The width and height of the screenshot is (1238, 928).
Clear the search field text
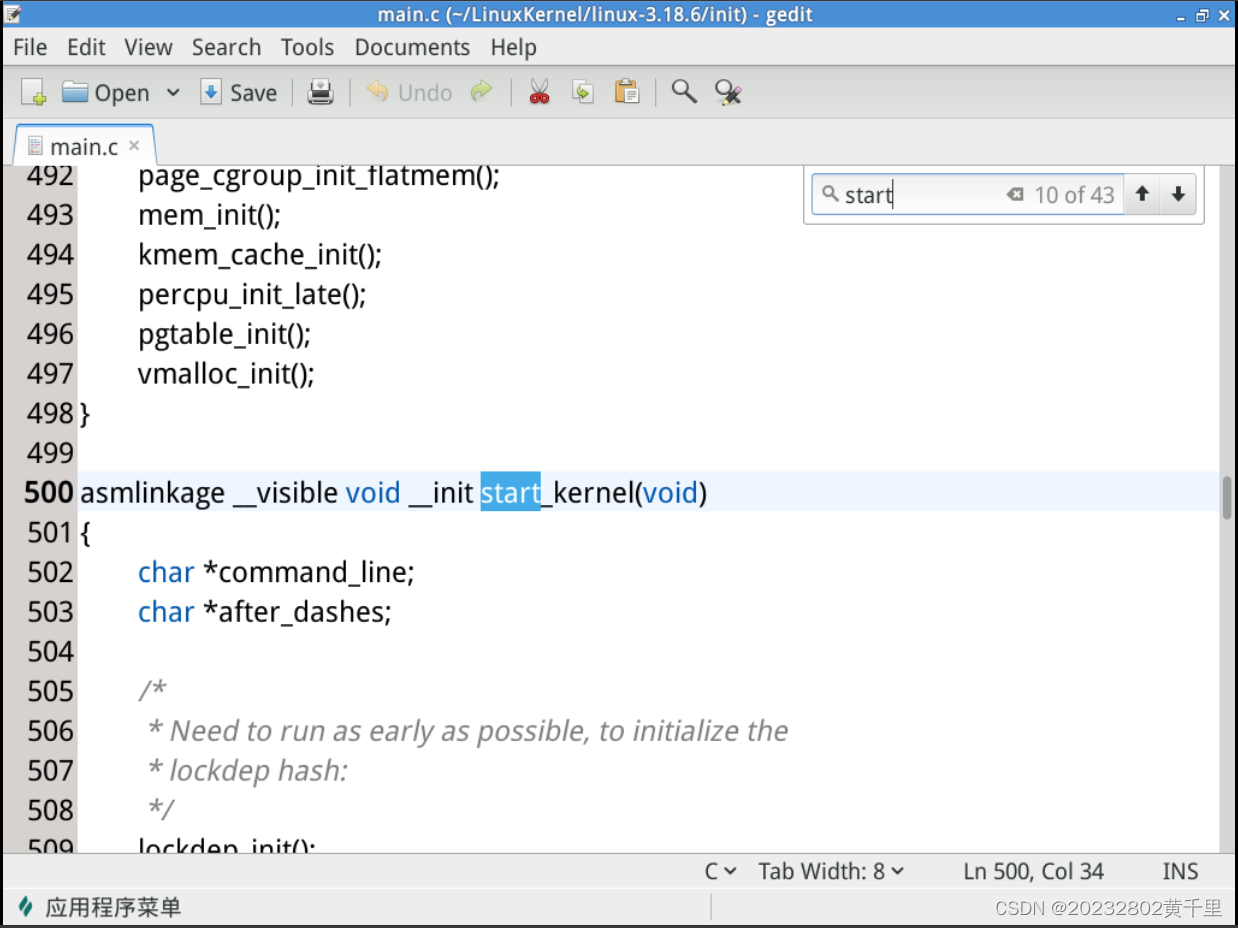click(x=1015, y=194)
